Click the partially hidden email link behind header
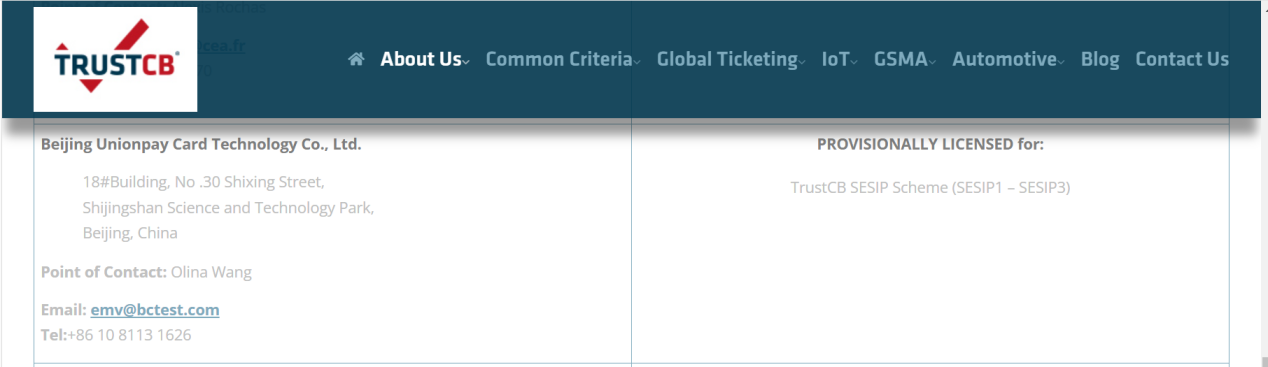Image resolution: width=1268 pixels, height=367 pixels. pos(221,45)
